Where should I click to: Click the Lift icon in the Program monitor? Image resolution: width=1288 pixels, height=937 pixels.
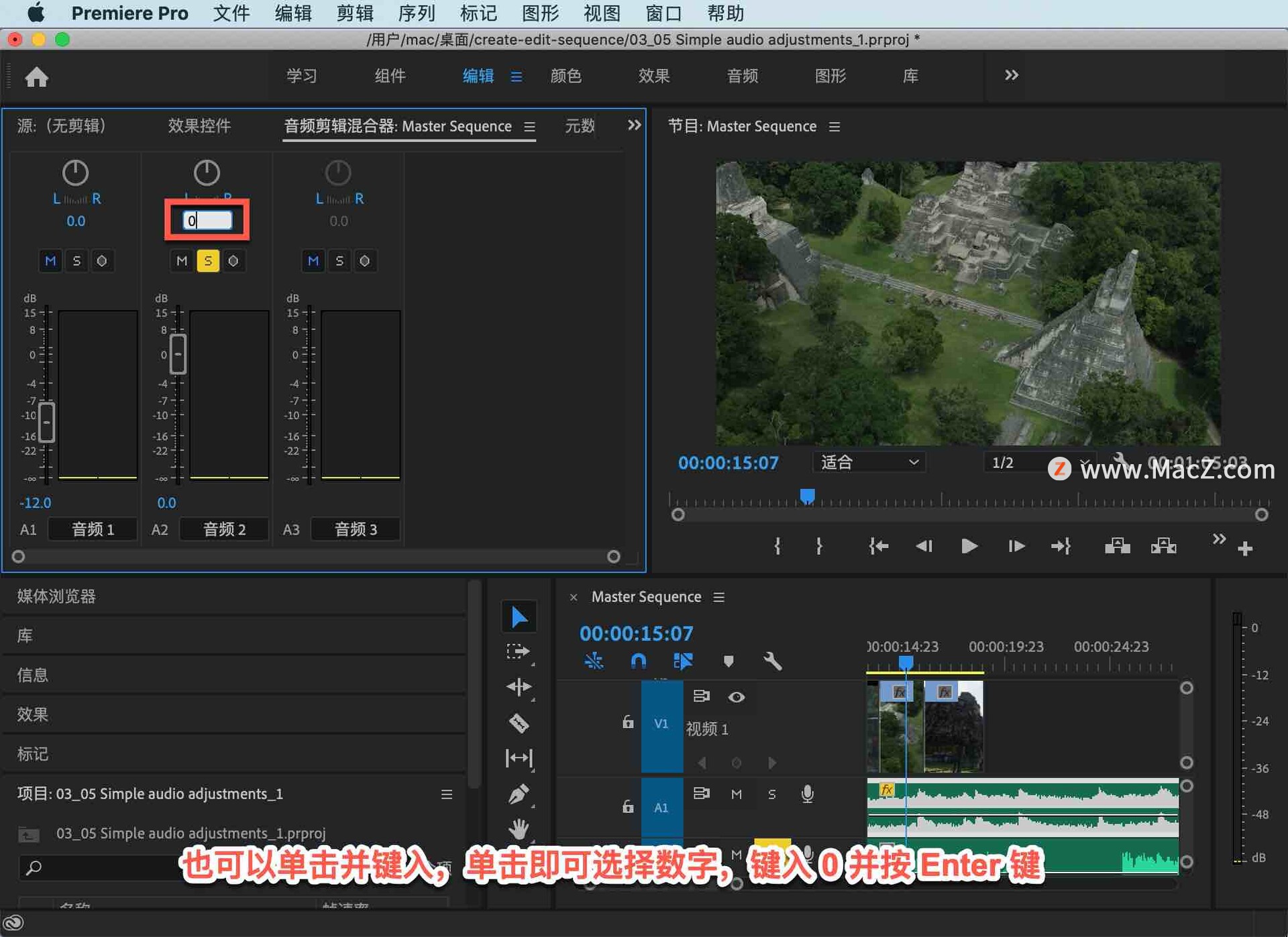pos(1116,545)
